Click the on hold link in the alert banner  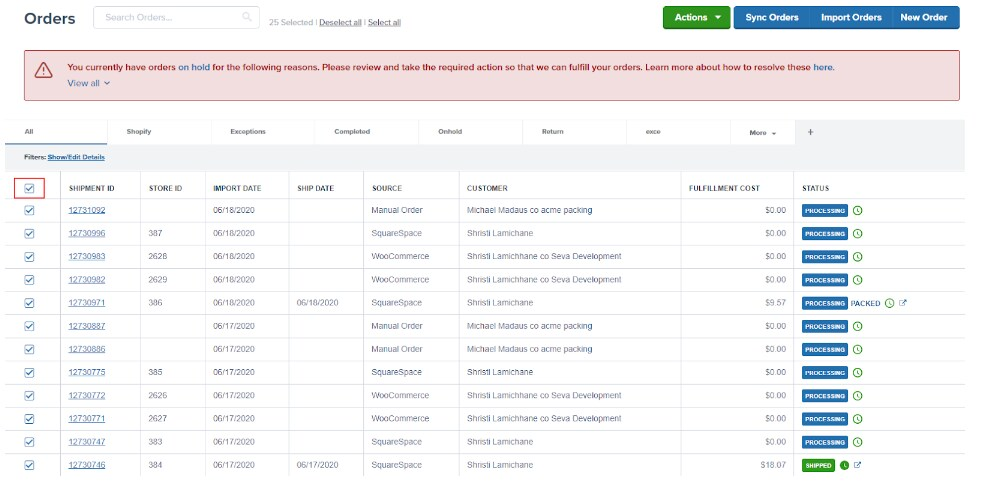click(194, 67)
